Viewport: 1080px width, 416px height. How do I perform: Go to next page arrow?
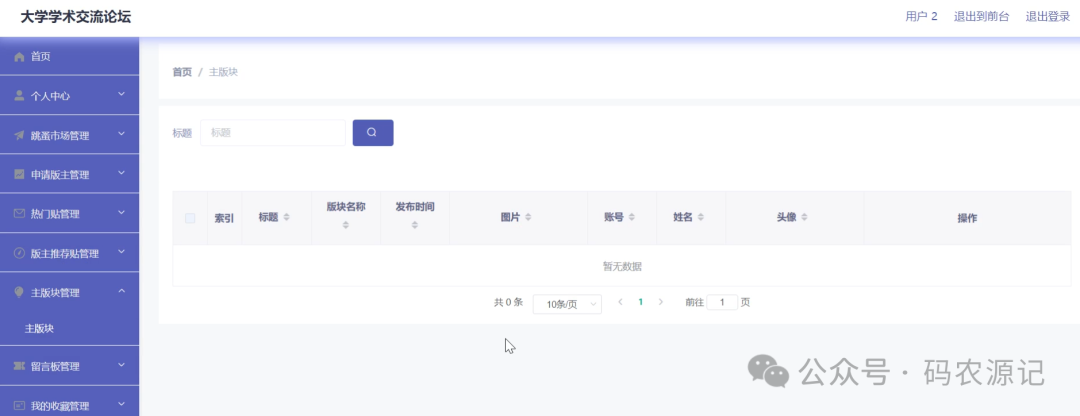pyautogui.click(x=661, y=302)
